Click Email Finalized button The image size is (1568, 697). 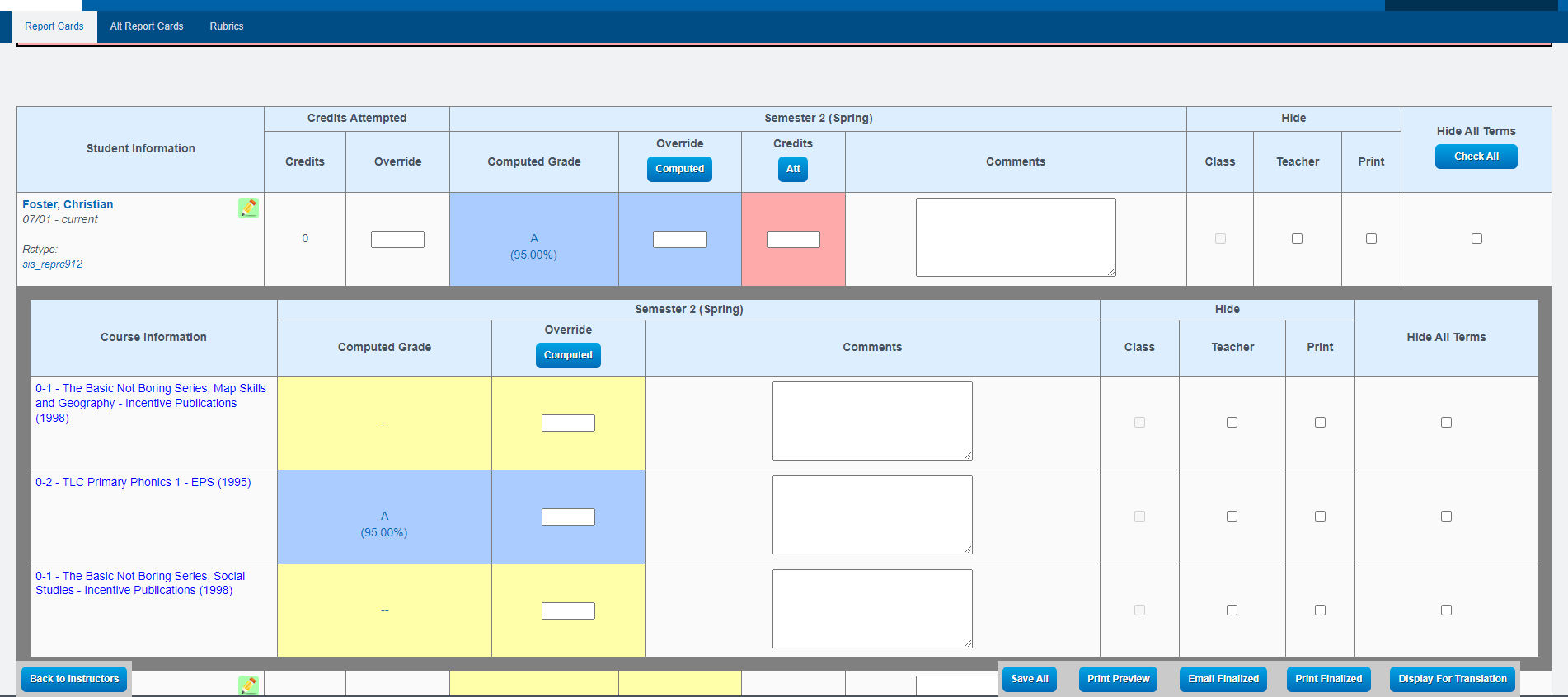tap(1223, 679)
